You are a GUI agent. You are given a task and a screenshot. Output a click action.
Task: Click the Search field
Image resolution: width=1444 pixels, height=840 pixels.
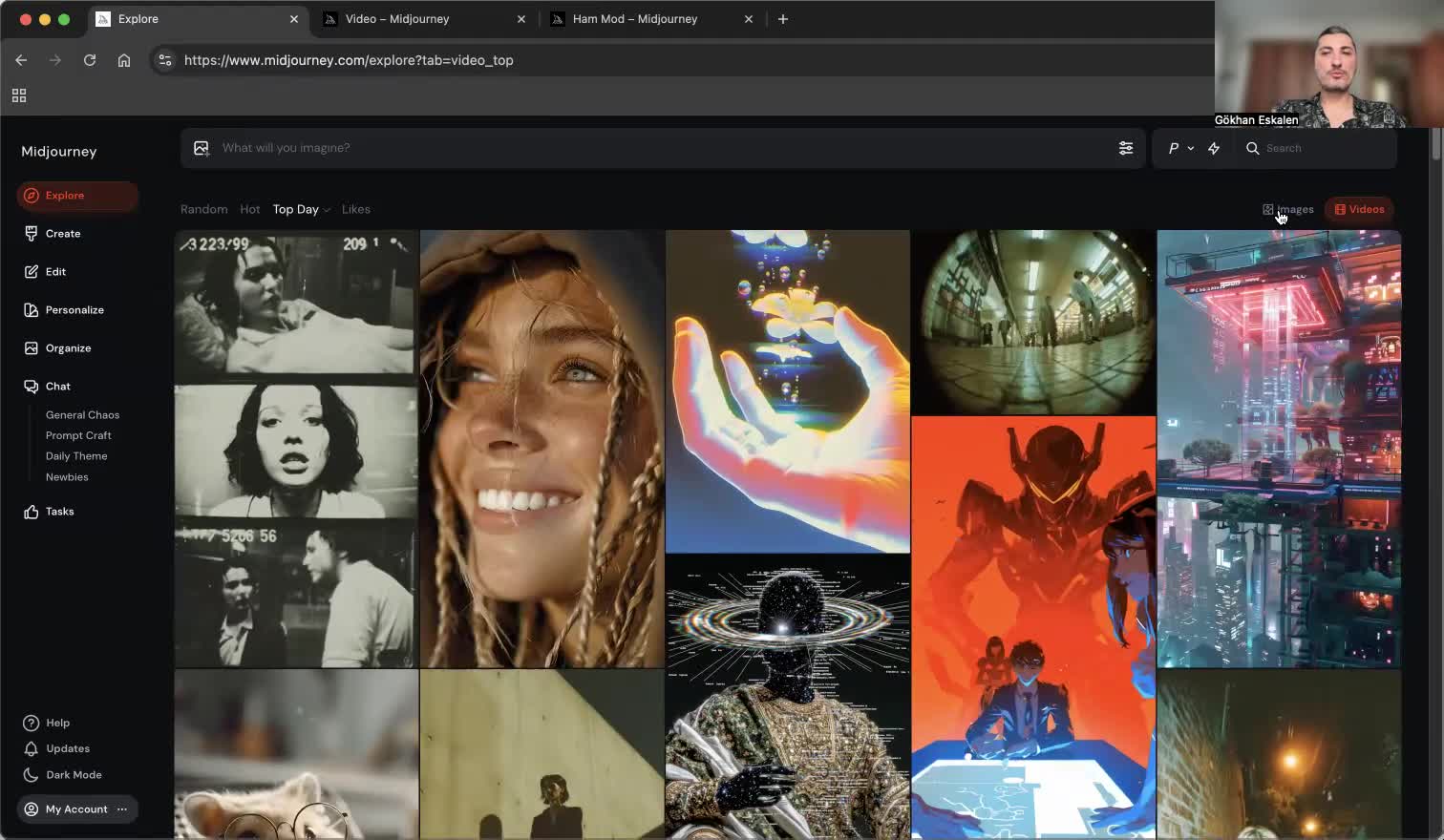pyautogui.click(x=1318, y=148)
